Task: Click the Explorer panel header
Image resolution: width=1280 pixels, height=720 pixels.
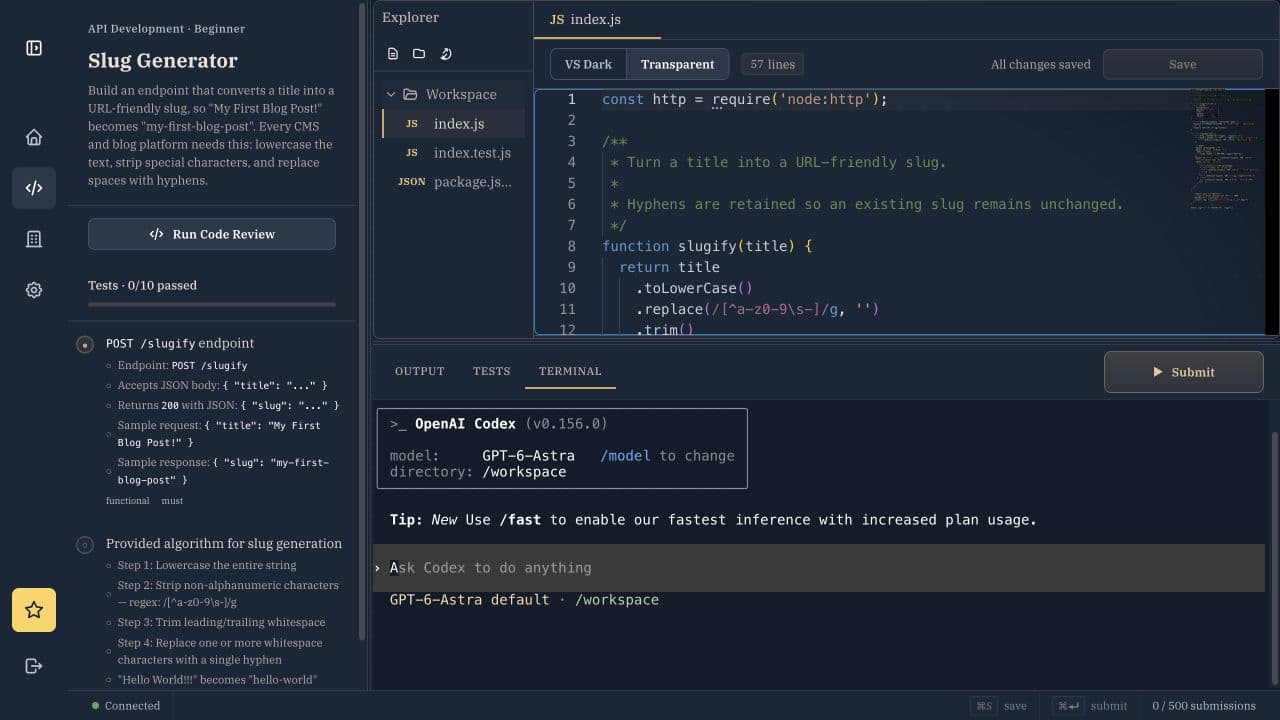Action: (x=410, y=17)
